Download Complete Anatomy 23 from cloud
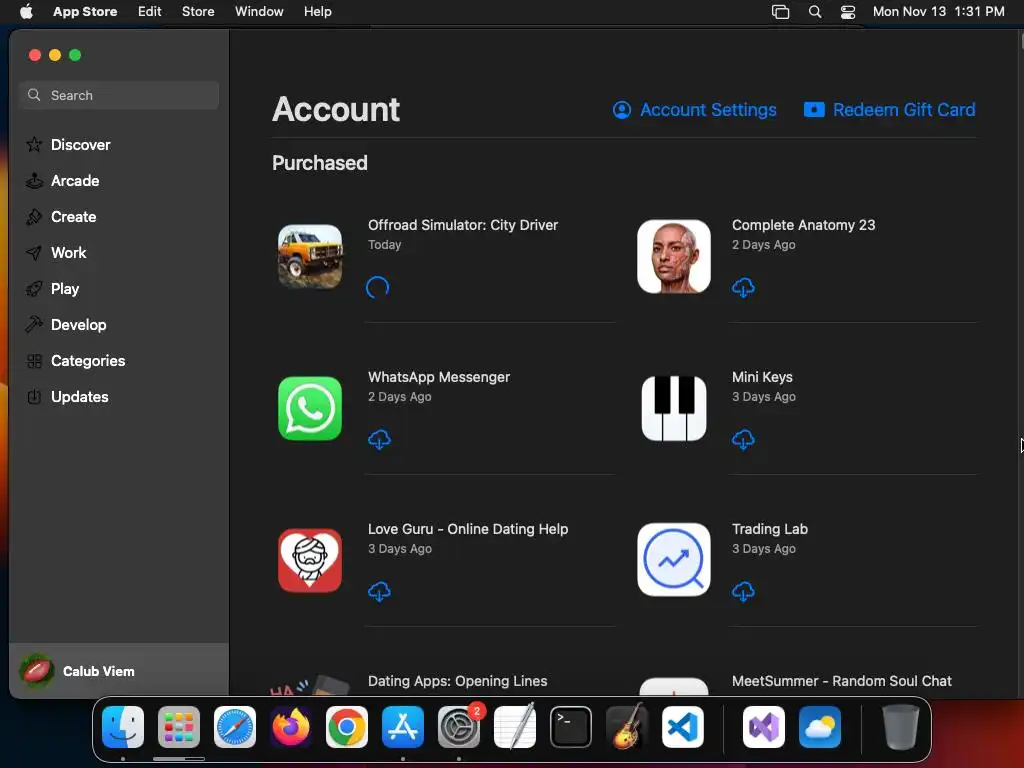Image resolution: width=1024 pixels, height=768 pixels. pos(743,287)
